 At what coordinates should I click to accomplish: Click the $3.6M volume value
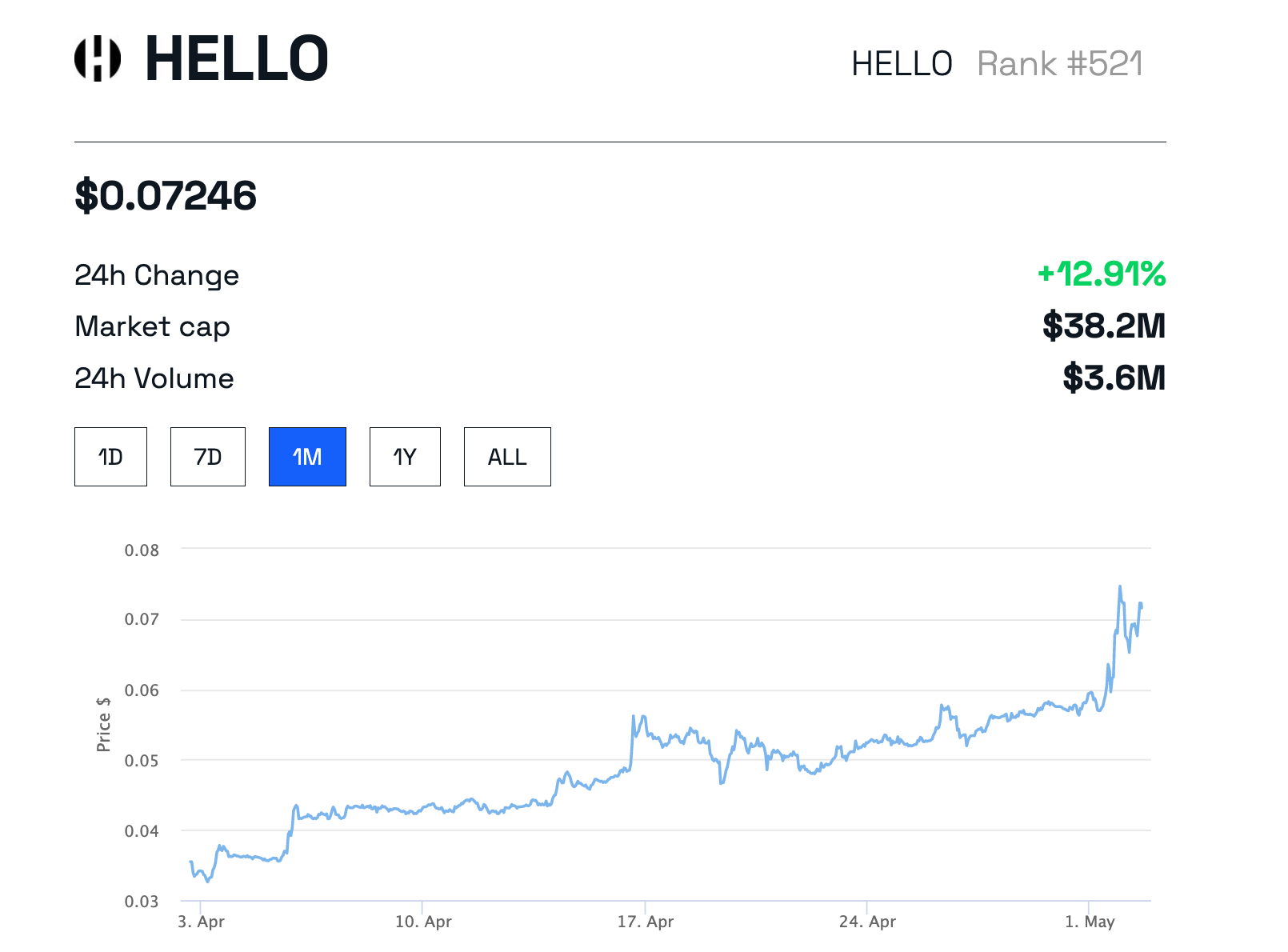click(1114, 378)
